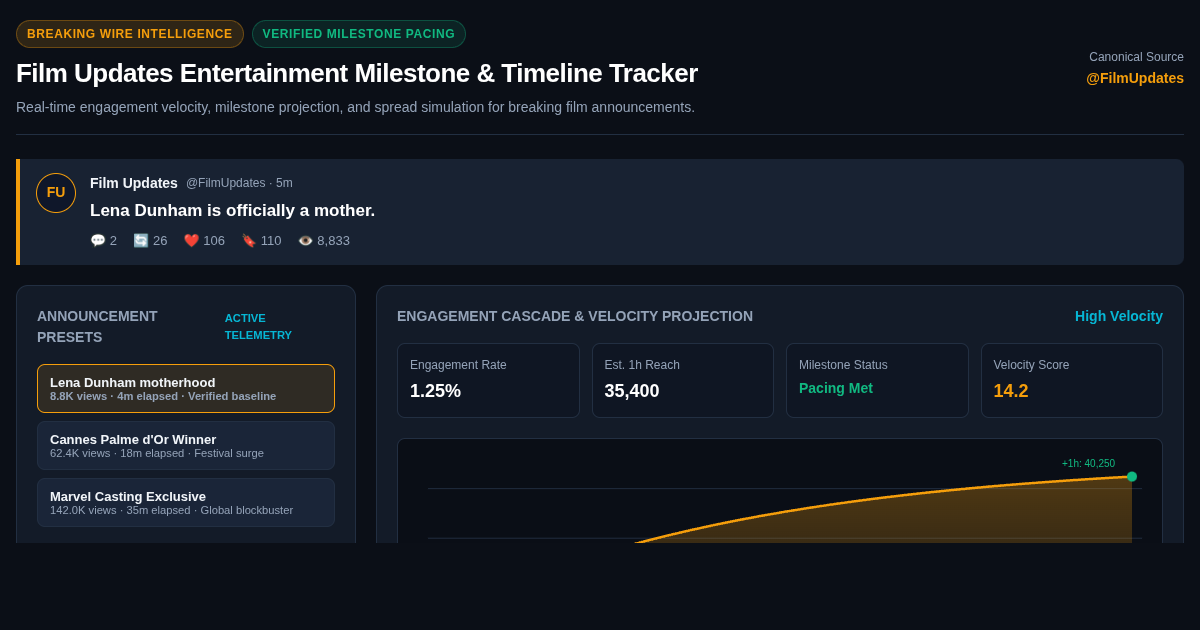
Task: Click the Velocity Score 14.2 card
Action: click(x=1072, y=381)
